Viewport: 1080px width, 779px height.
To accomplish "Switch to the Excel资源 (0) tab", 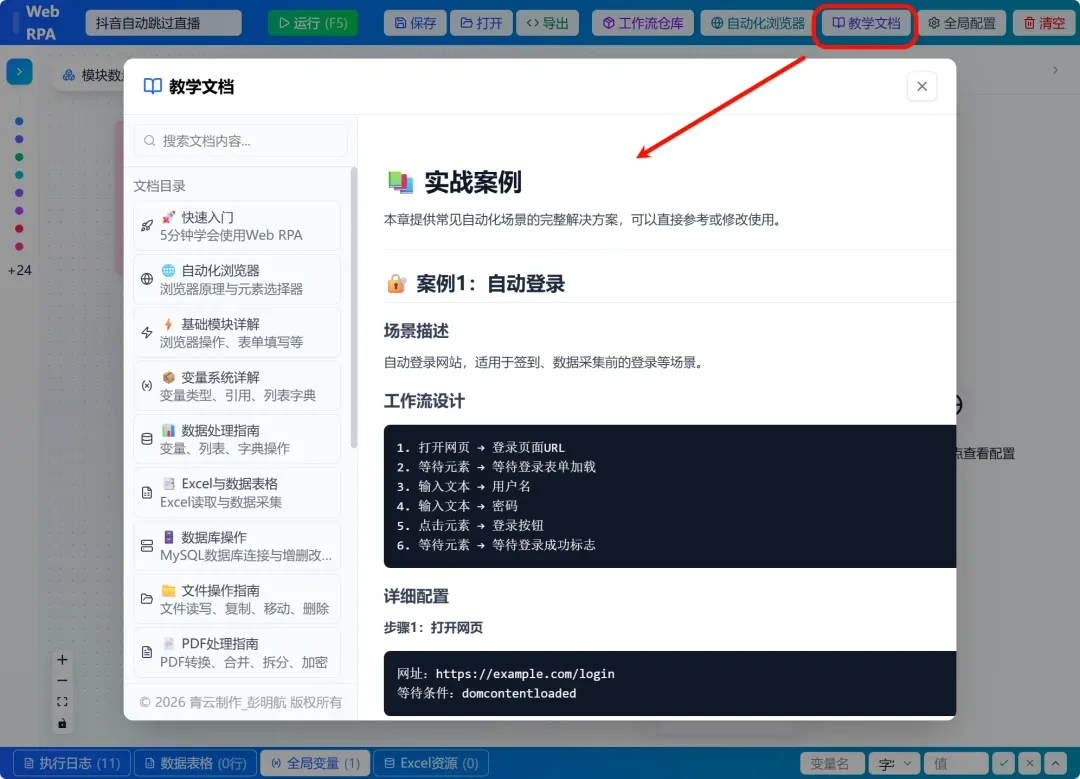I will (431, 763).
